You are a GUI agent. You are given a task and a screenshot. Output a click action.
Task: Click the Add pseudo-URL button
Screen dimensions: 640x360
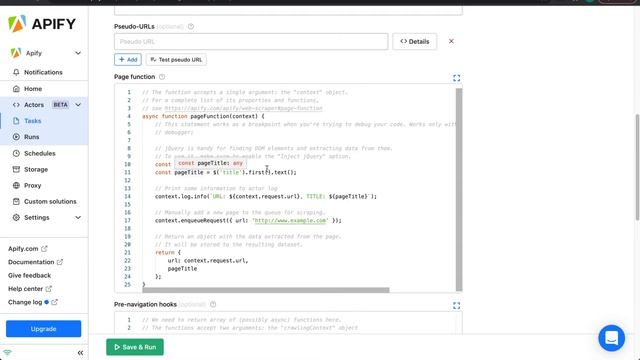coord(128,60)
